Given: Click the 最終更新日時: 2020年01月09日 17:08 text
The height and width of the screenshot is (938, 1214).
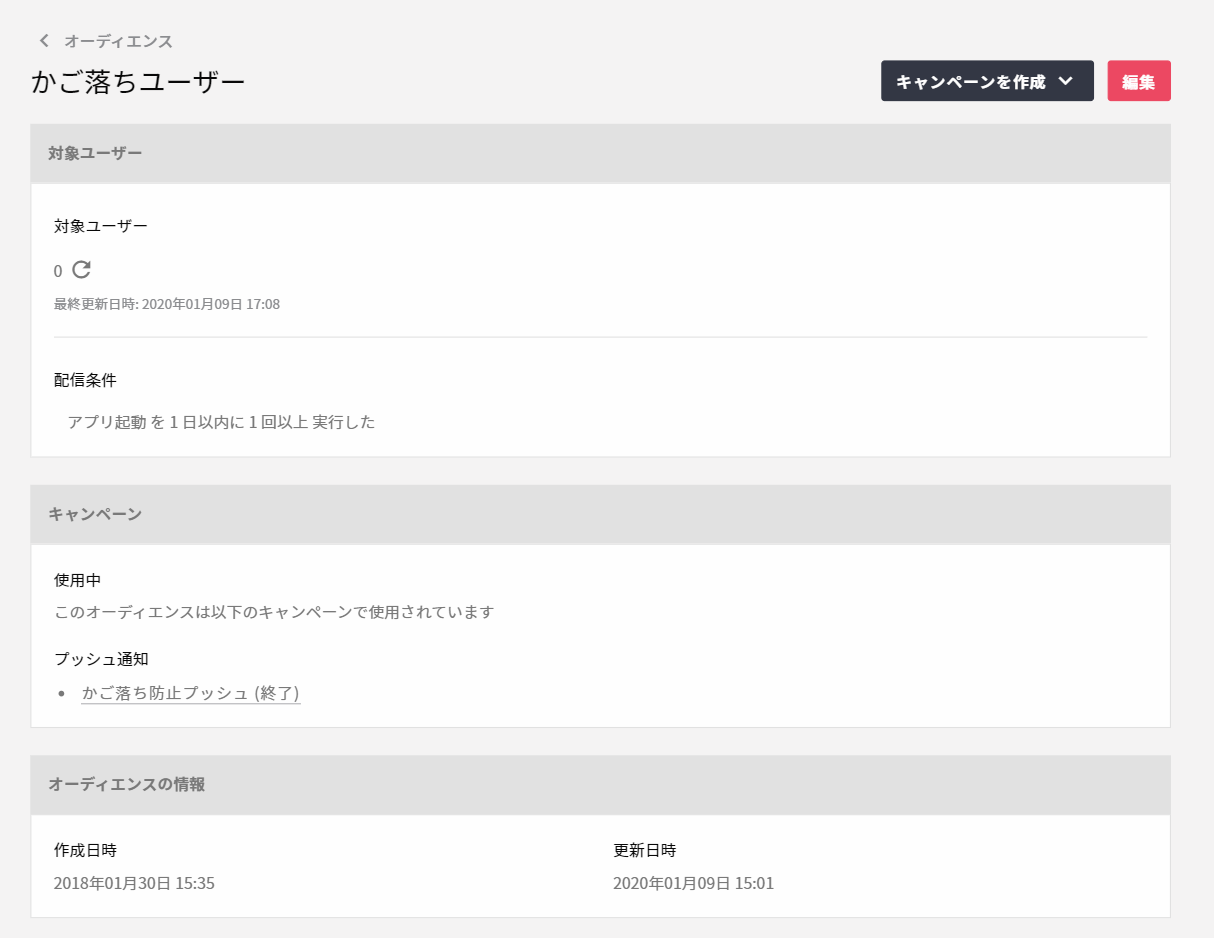Looking at the screenshot, I should point(167,304).
